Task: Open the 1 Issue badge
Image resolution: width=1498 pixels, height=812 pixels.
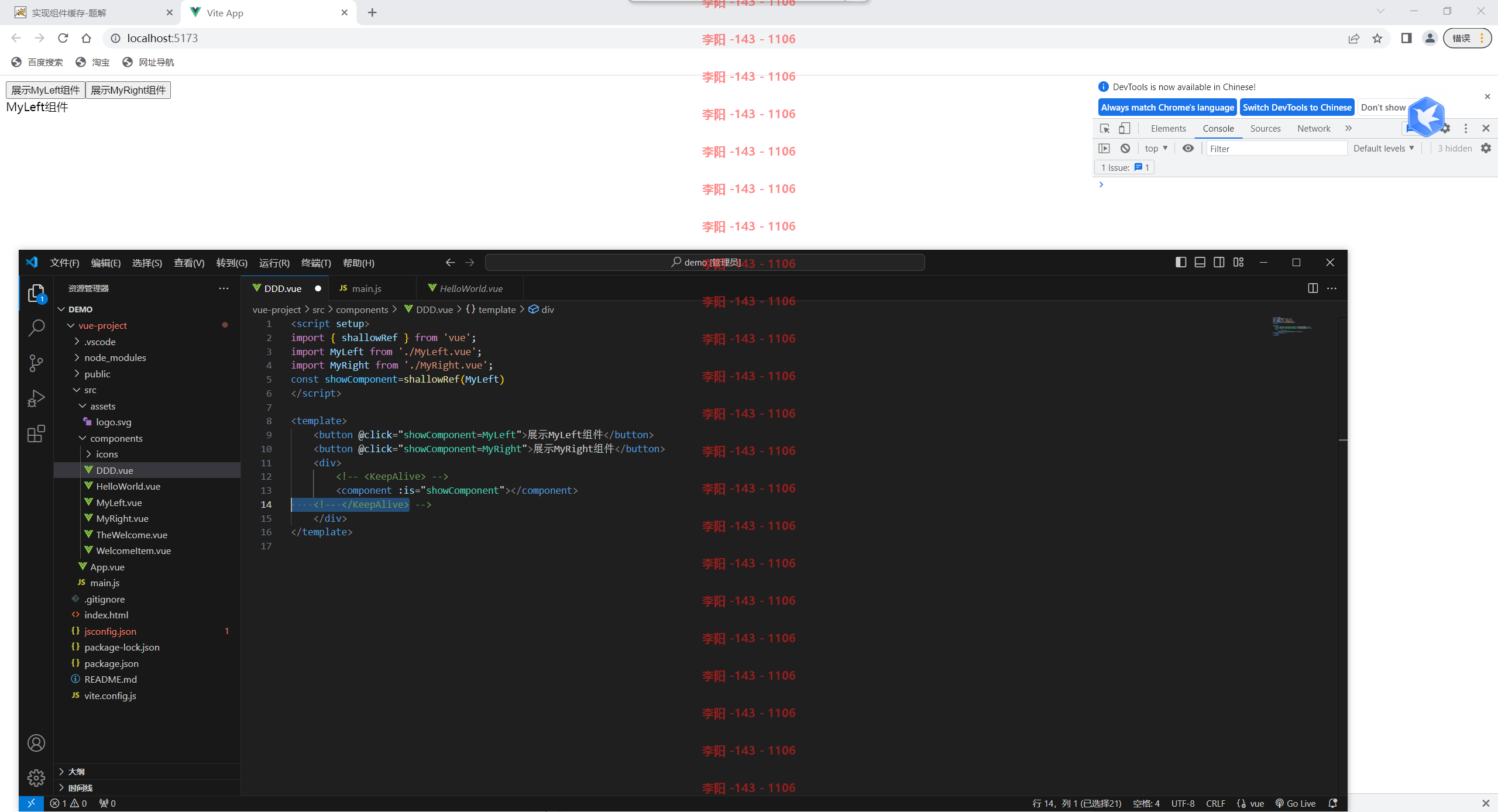Action: pyautogui.click(x=1125, y=167)
